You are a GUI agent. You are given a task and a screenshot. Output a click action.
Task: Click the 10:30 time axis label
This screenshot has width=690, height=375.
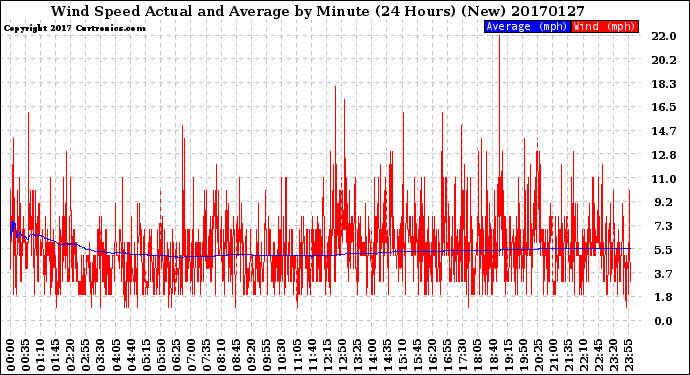coord(282,355)
